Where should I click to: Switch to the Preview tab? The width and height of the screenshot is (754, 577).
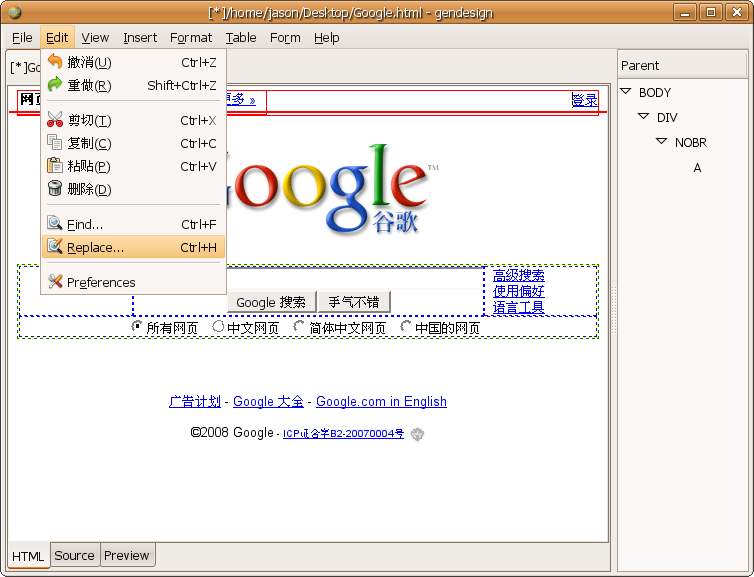[x=127, y=555]
